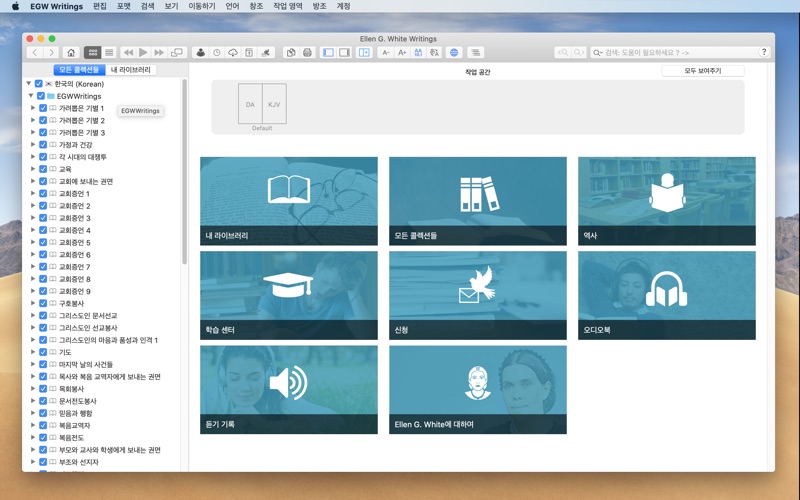The width and height of the screenshot is (800, 500).
Task: Collapse the 한국의 (Korean) tree node
Action: (x=29, y=84)
